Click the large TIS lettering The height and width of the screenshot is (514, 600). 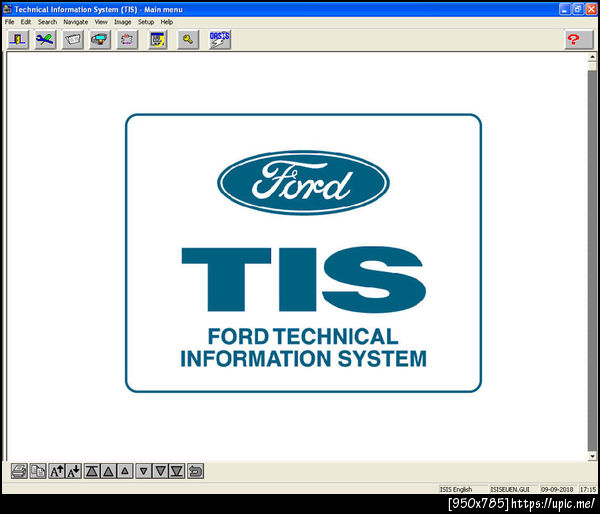[303, 279]
